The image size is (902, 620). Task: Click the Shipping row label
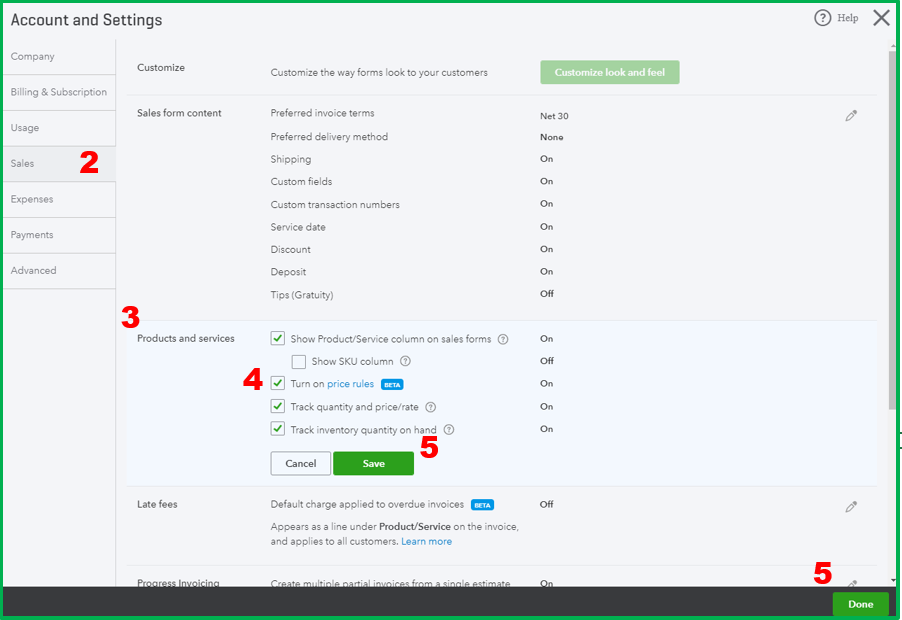click(291, 159)
